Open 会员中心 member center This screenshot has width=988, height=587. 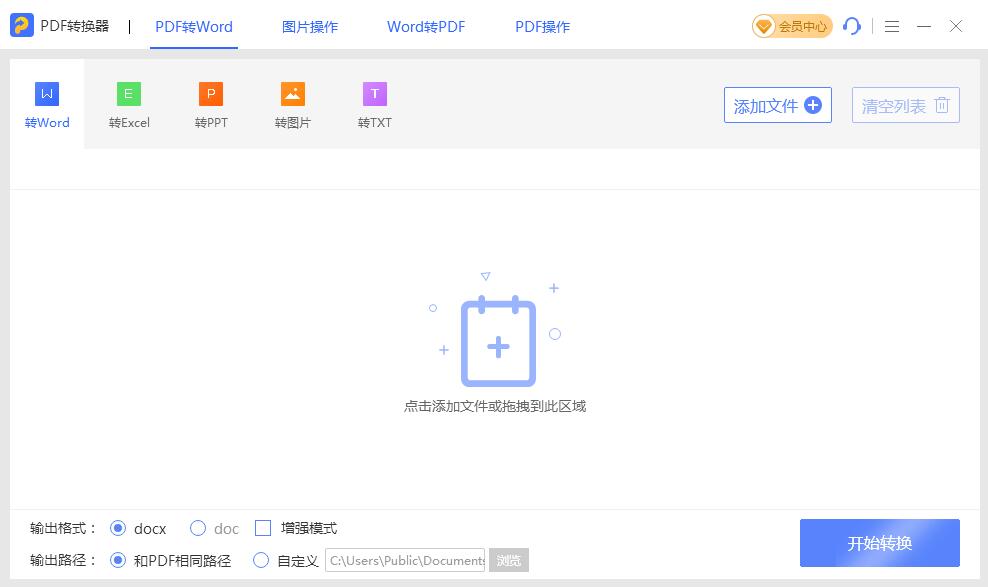pyautogui.click(x=792, y=26)
